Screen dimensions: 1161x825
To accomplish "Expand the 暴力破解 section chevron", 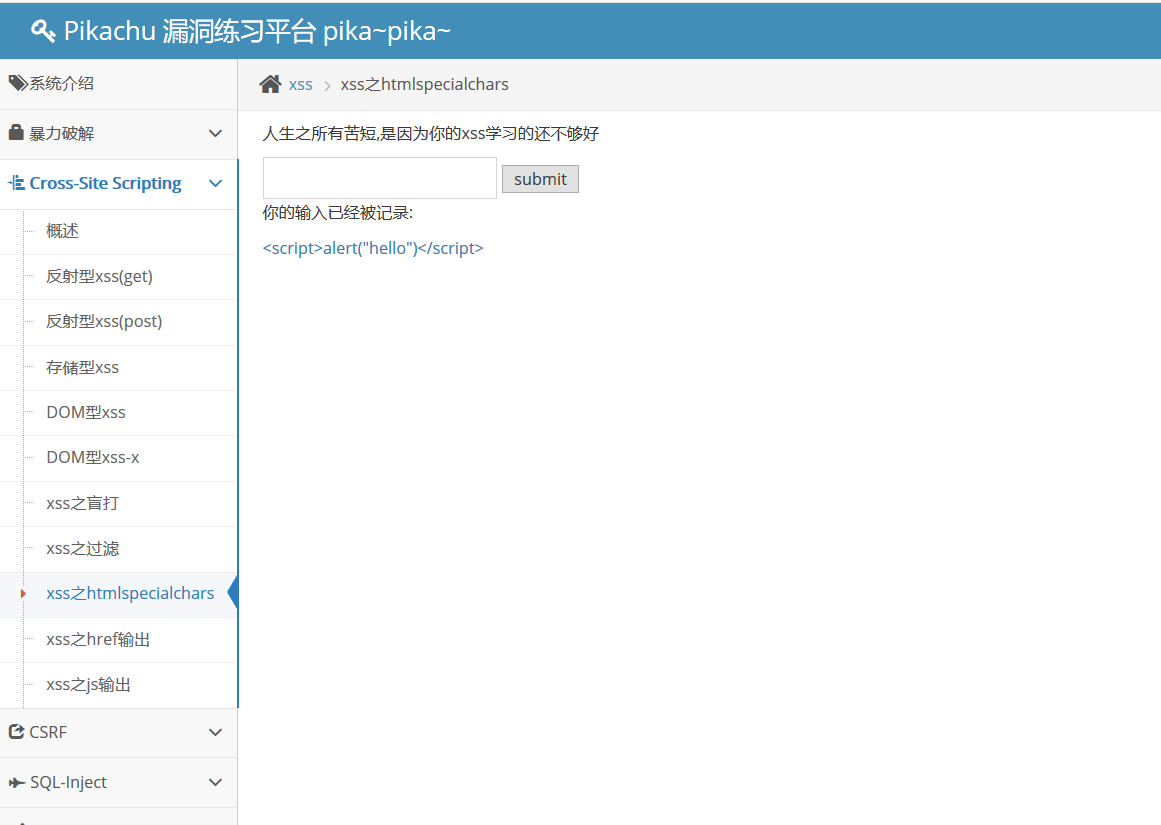I will click(215, 133).
